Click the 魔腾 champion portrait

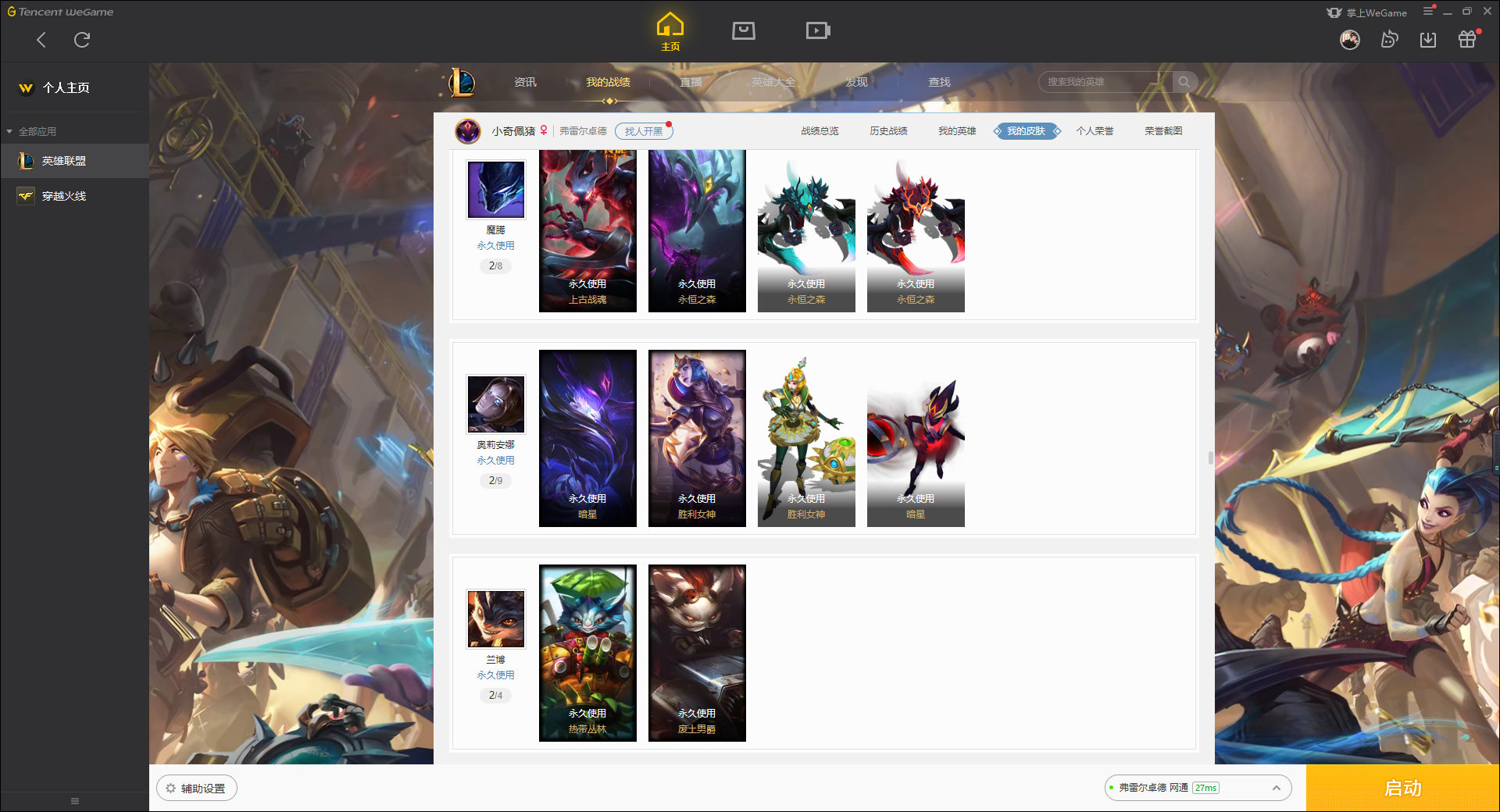point(496,190)
